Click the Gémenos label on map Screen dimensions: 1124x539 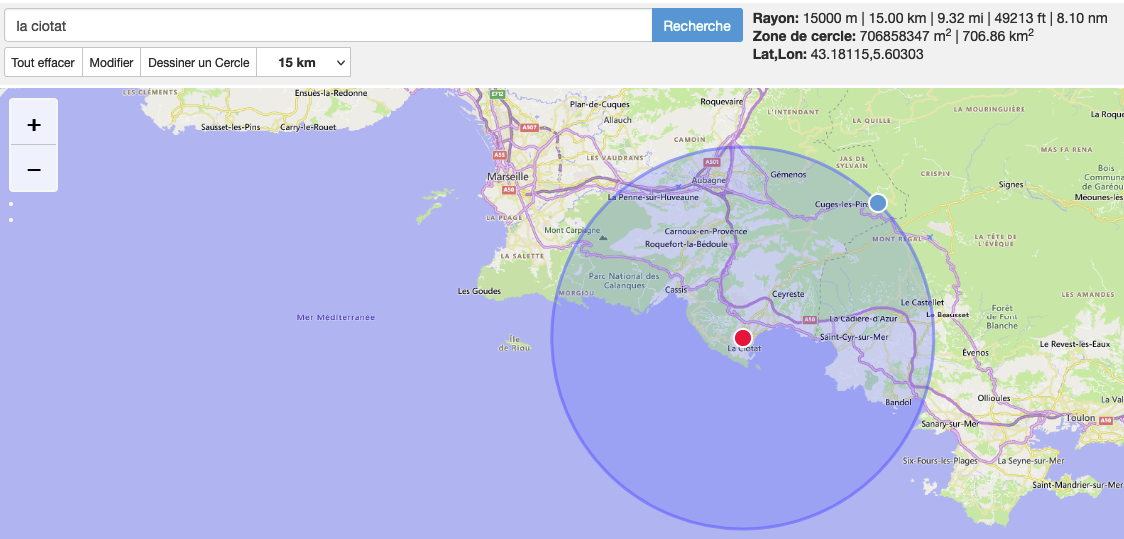788,174
